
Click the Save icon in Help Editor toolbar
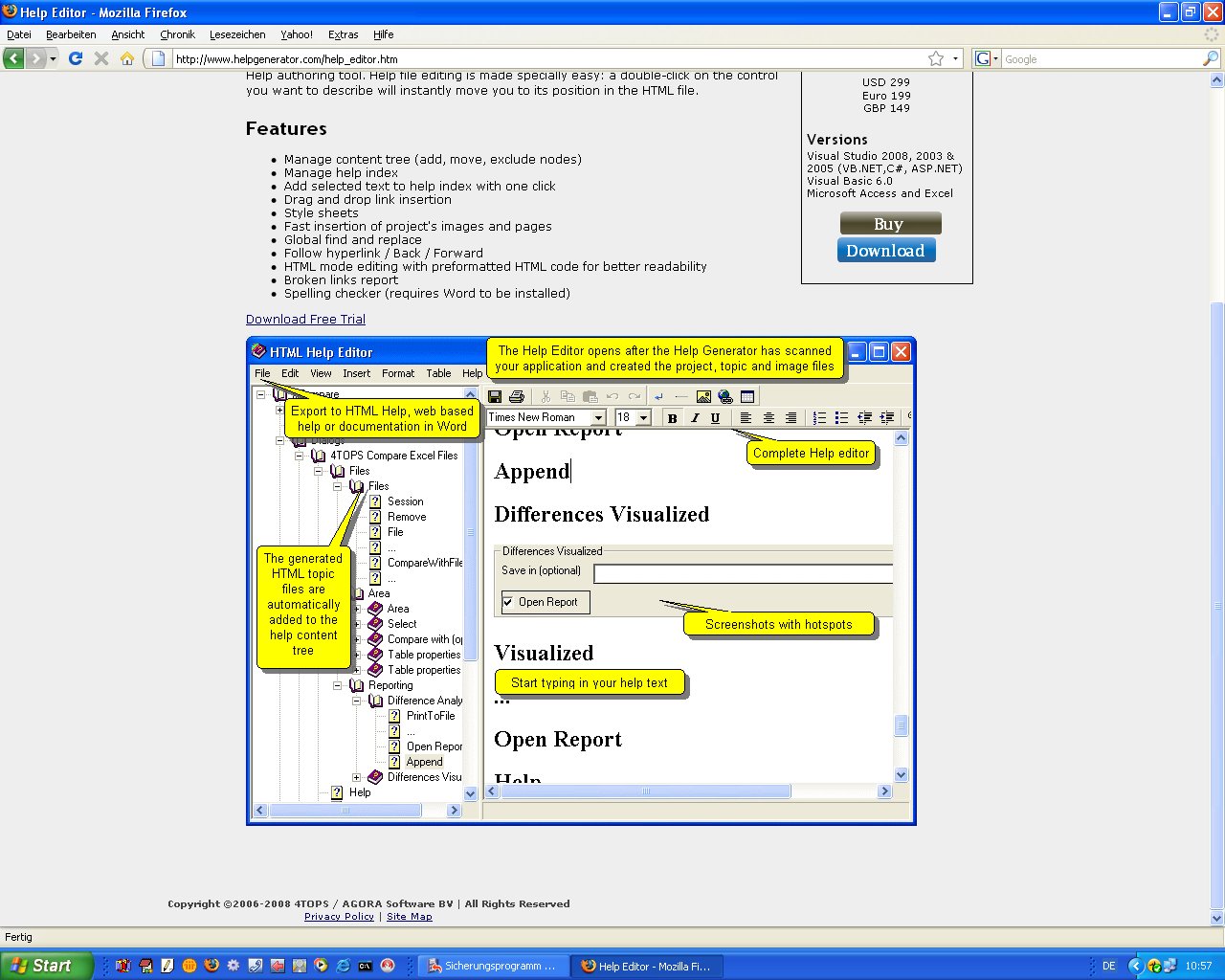[495, 396]
